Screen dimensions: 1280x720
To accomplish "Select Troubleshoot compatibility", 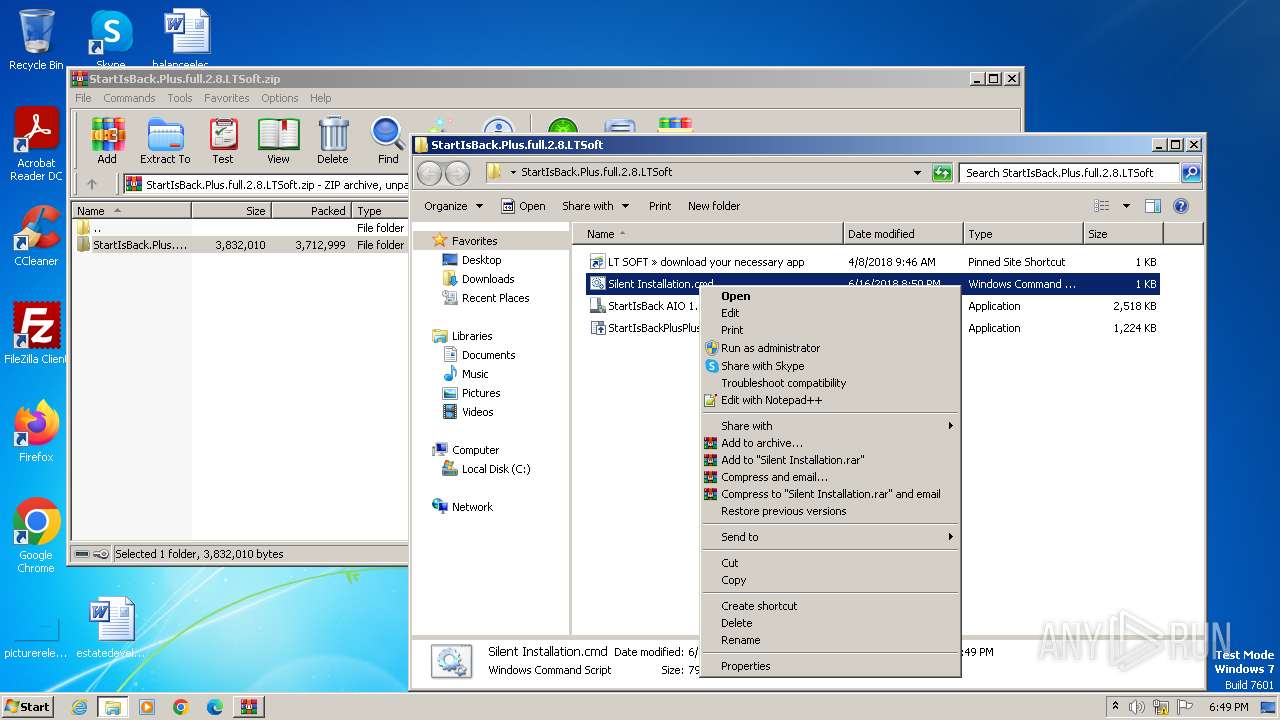I will (x=830, y=383).
